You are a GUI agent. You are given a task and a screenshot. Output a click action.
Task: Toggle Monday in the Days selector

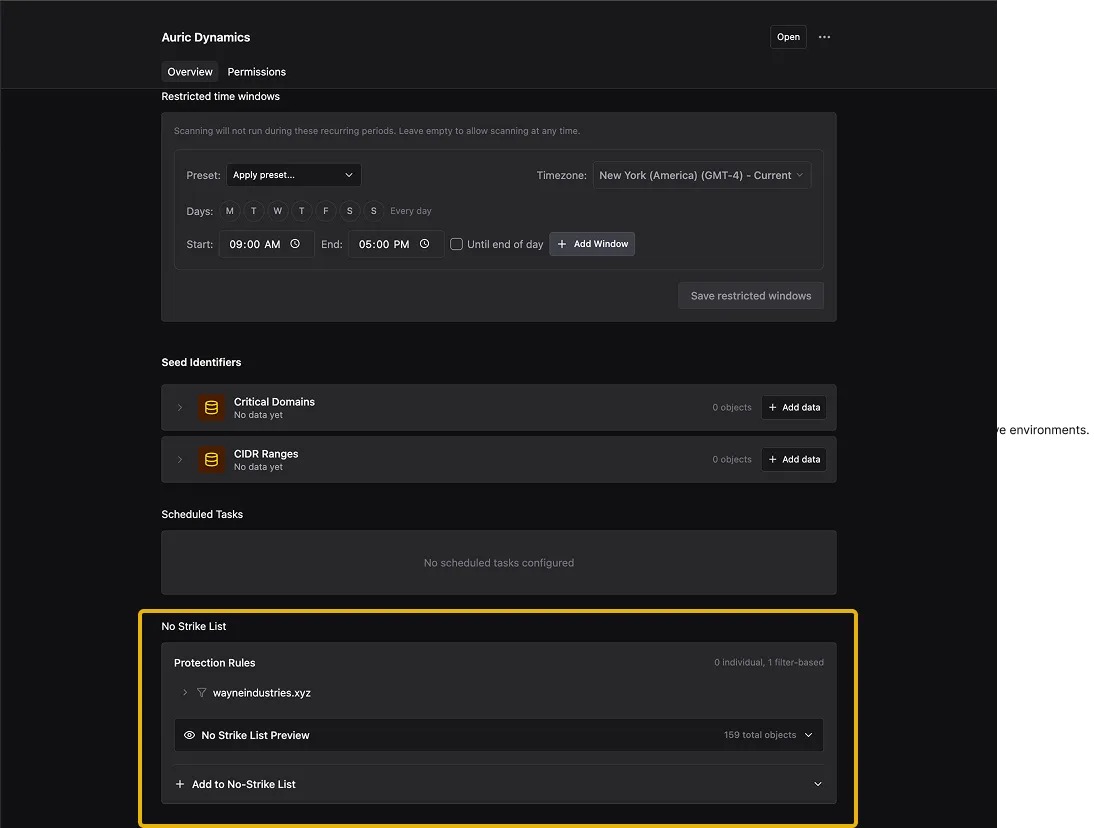230,211
